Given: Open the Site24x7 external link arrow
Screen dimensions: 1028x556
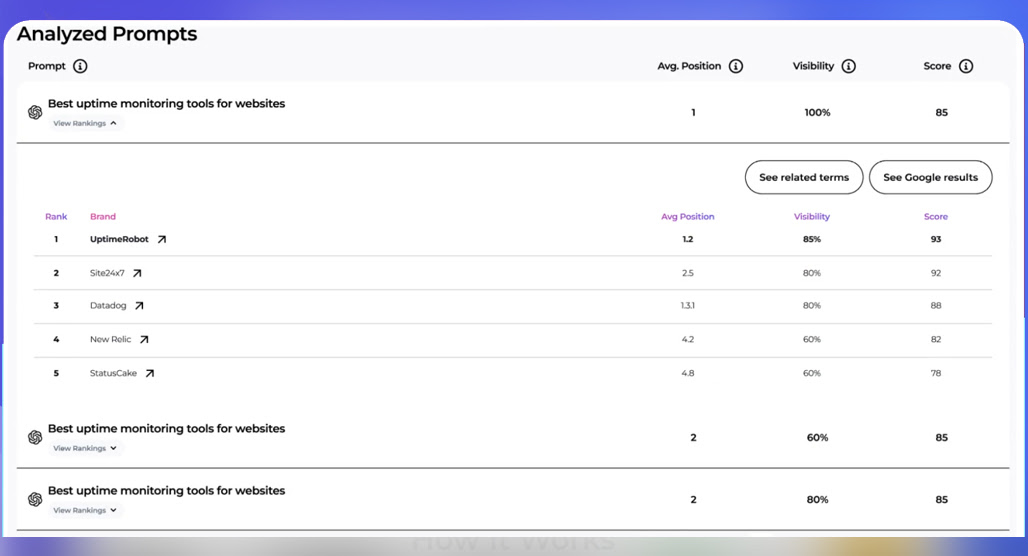Looking at the screenshot, I should pyautogui.click(x=137, y=273).
